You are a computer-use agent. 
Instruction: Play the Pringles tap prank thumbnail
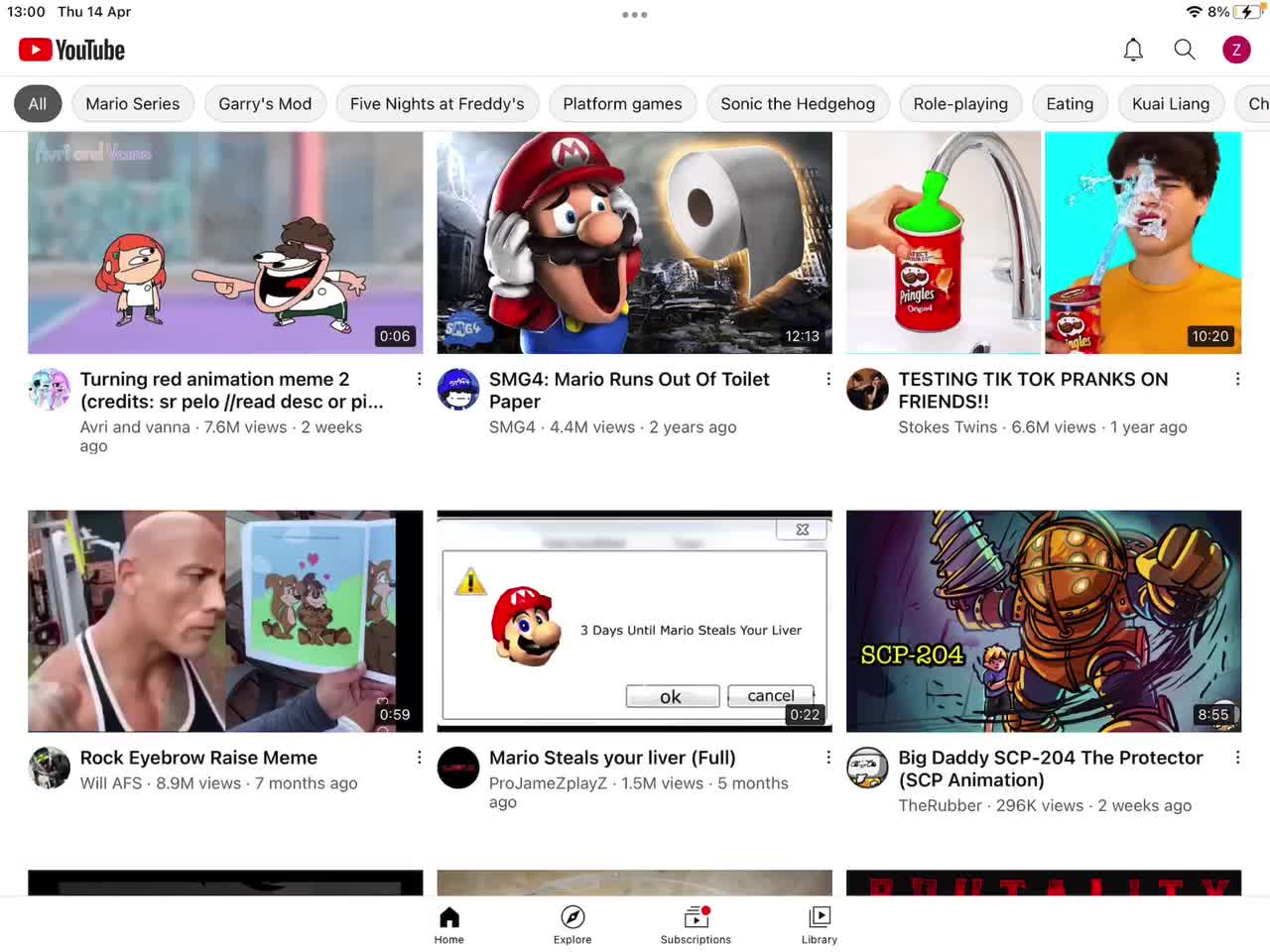coord(1044,243)
